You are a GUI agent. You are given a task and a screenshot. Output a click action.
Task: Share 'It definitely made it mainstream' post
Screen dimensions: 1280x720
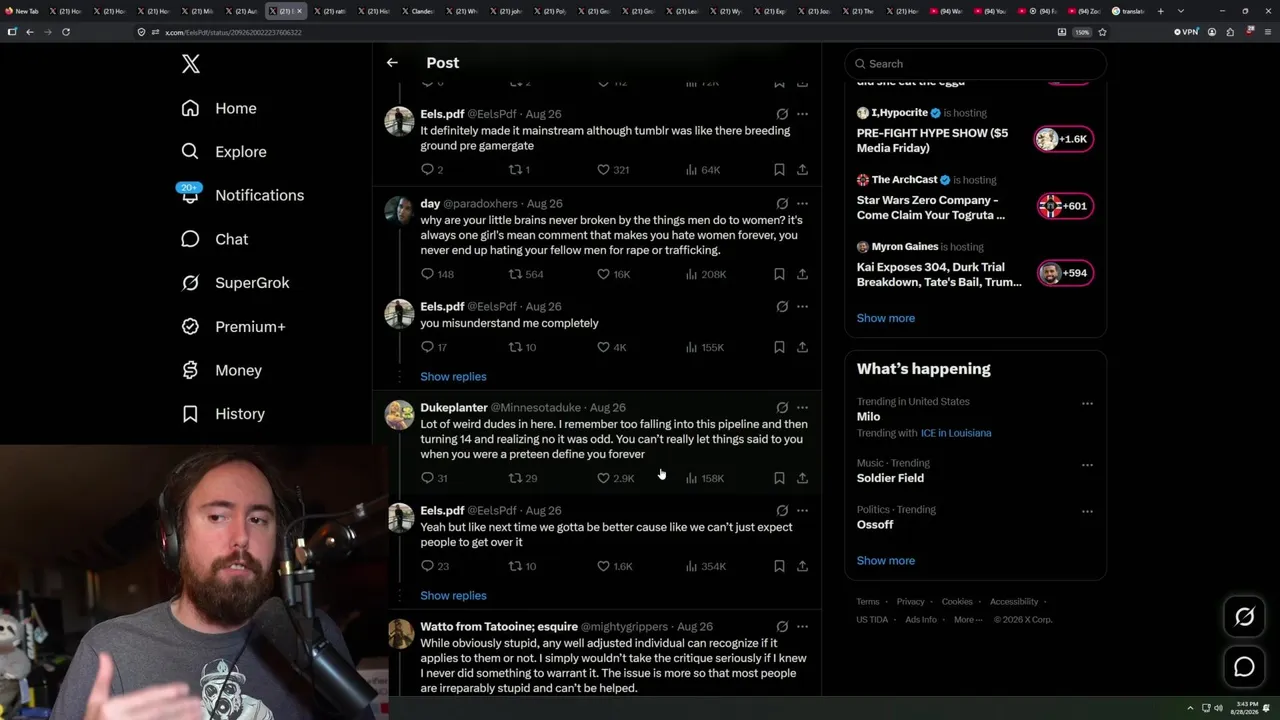coord(802,170)
